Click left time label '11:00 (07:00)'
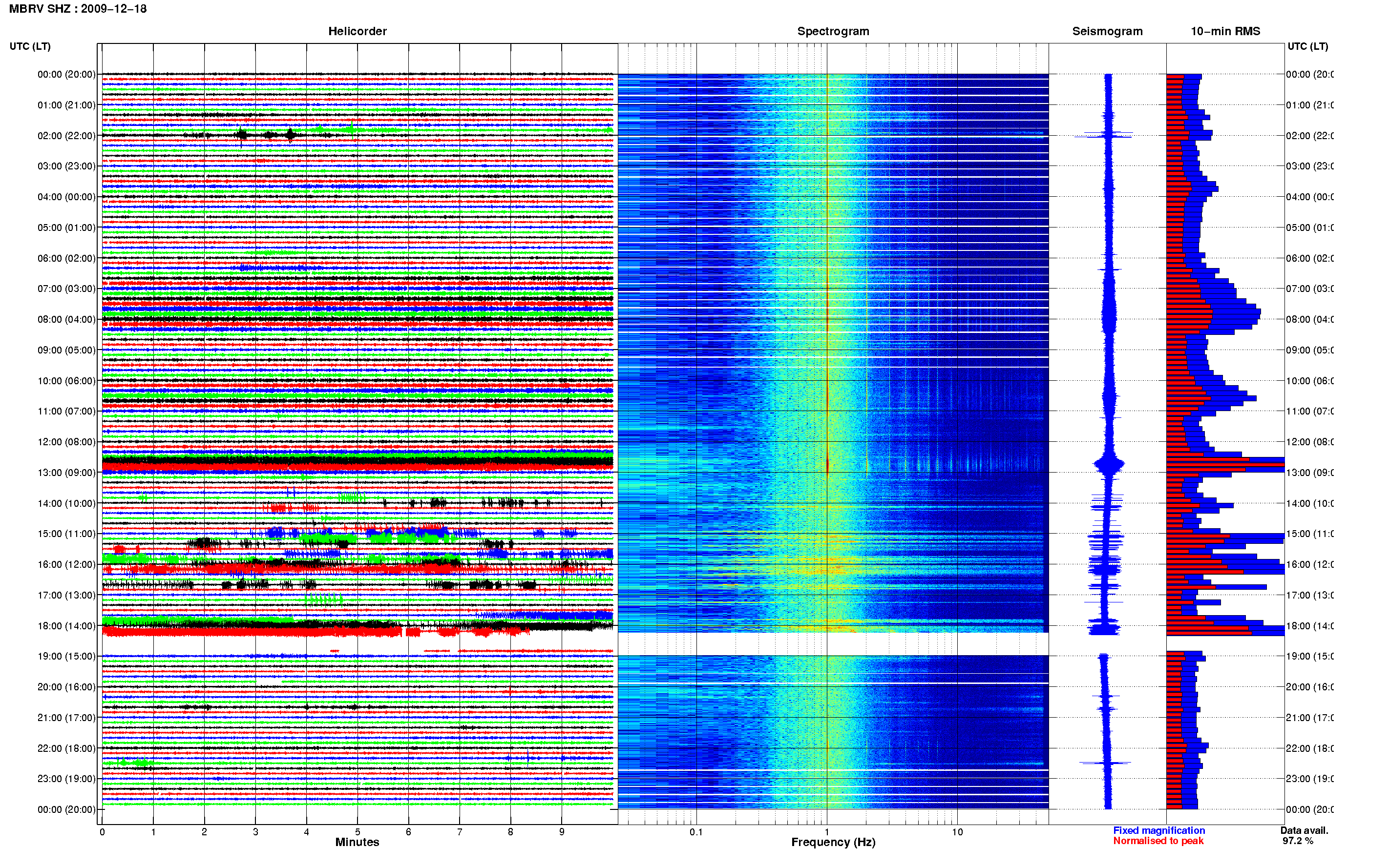 [x=66, y=411]
